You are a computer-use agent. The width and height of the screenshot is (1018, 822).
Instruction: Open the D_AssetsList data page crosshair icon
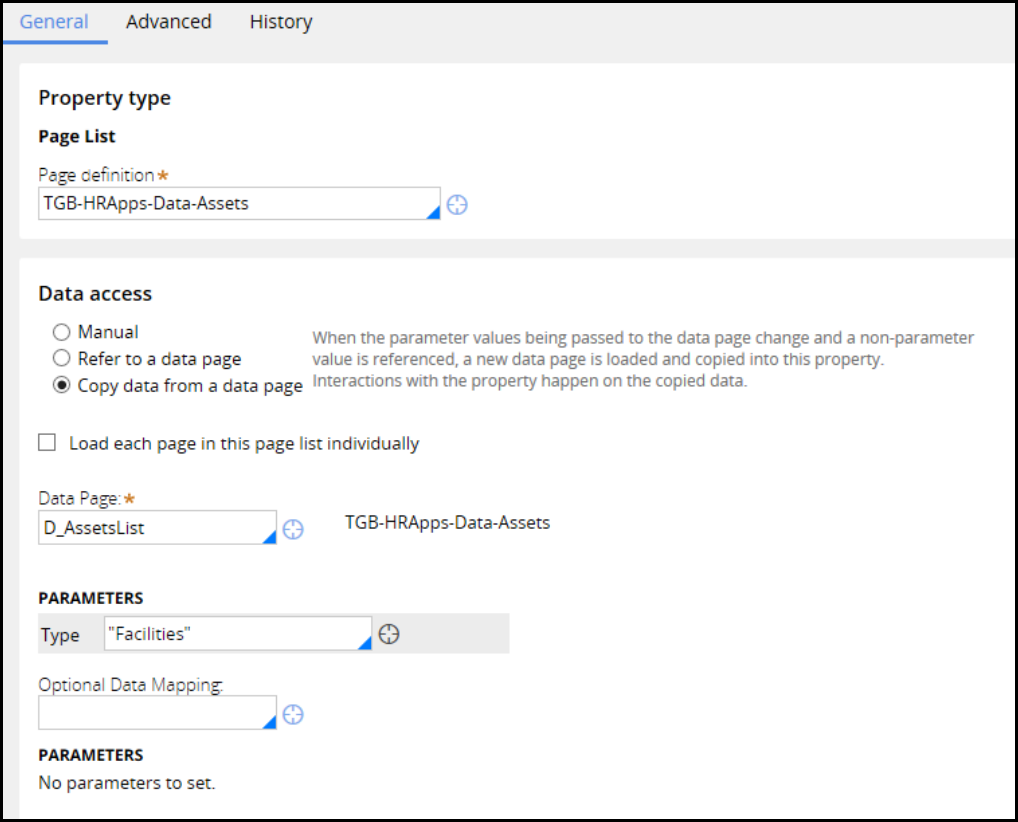[x=293, y=530]
